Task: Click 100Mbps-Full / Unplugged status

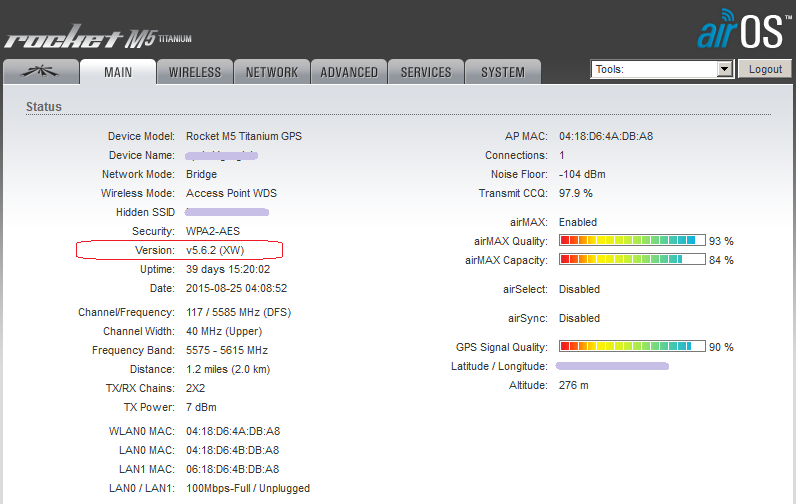Action: click(x=248, y=488)
